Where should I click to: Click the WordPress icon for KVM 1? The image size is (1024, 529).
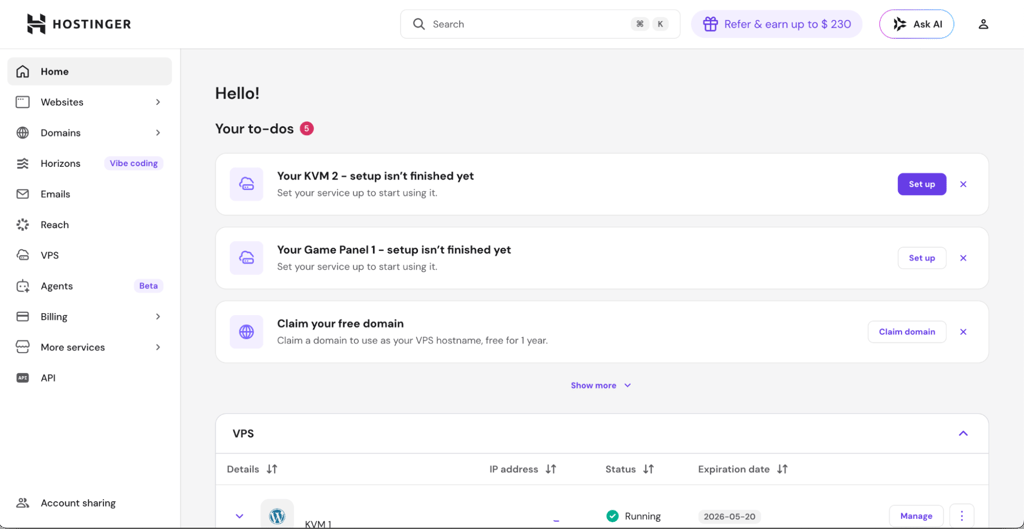tap(277, 516)
